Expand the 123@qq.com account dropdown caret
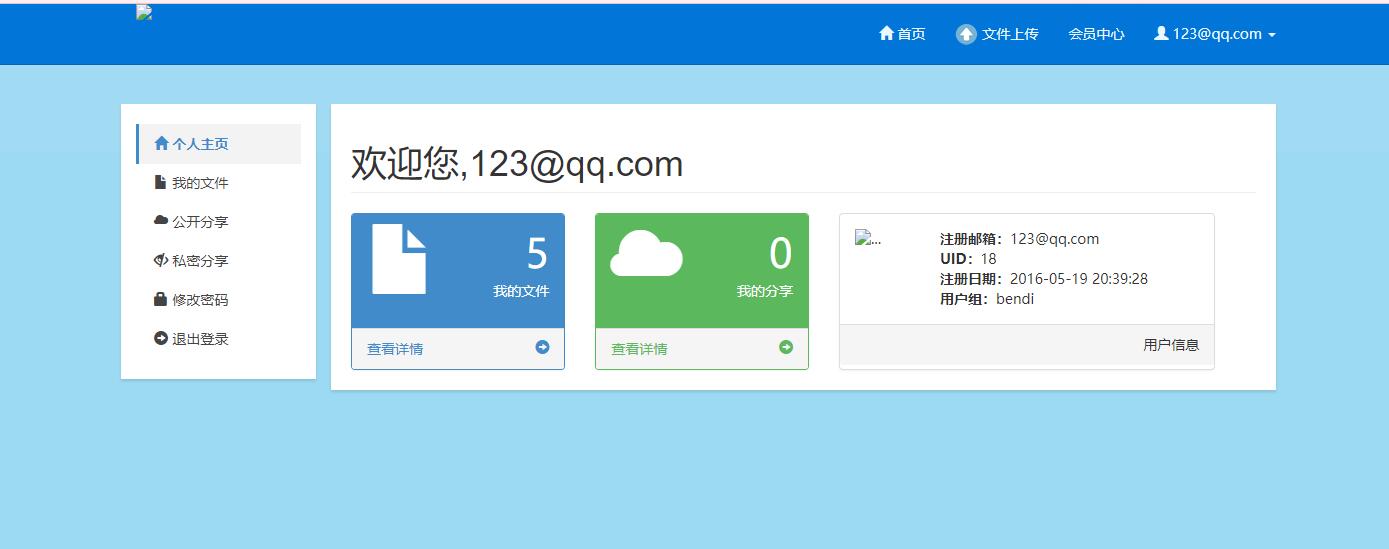The height and width of the screenshot is (549, 1389). (x=1272, y=35)
